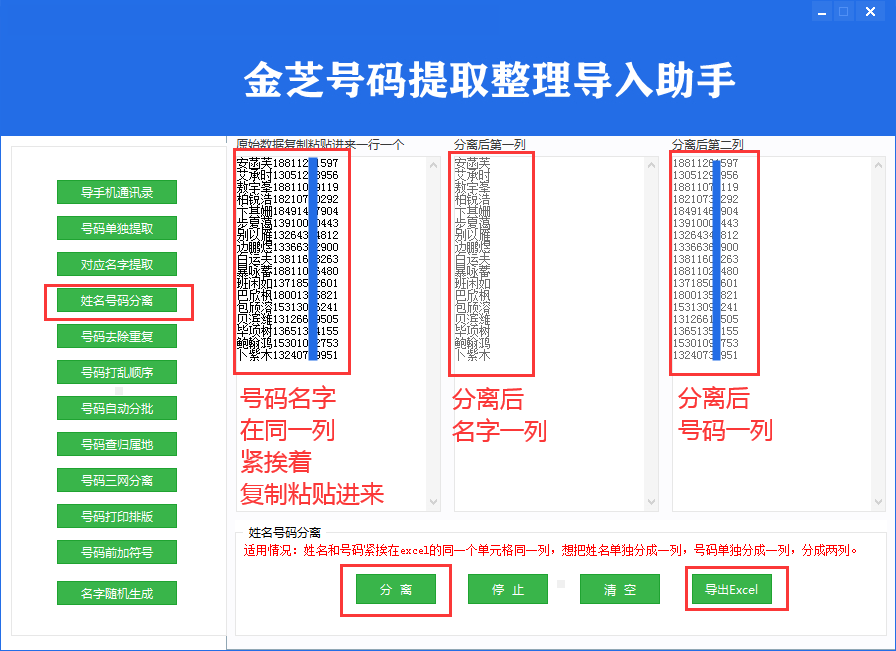Select the 导手机通讯录 function button
The width and height of the screenshot is (896, 651).
(116, 192)
